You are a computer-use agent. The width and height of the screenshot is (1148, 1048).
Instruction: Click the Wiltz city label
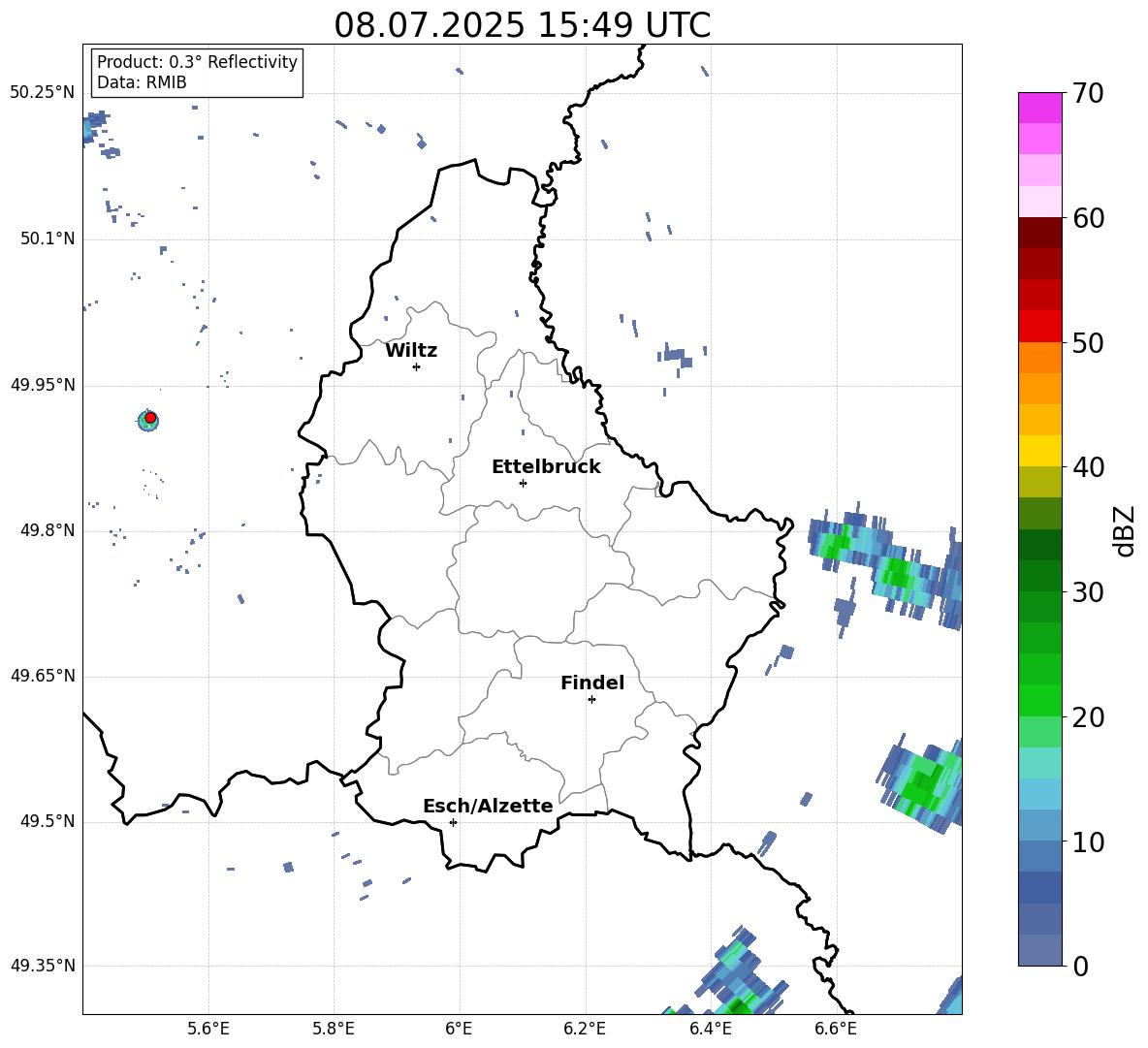click(411, 351)
